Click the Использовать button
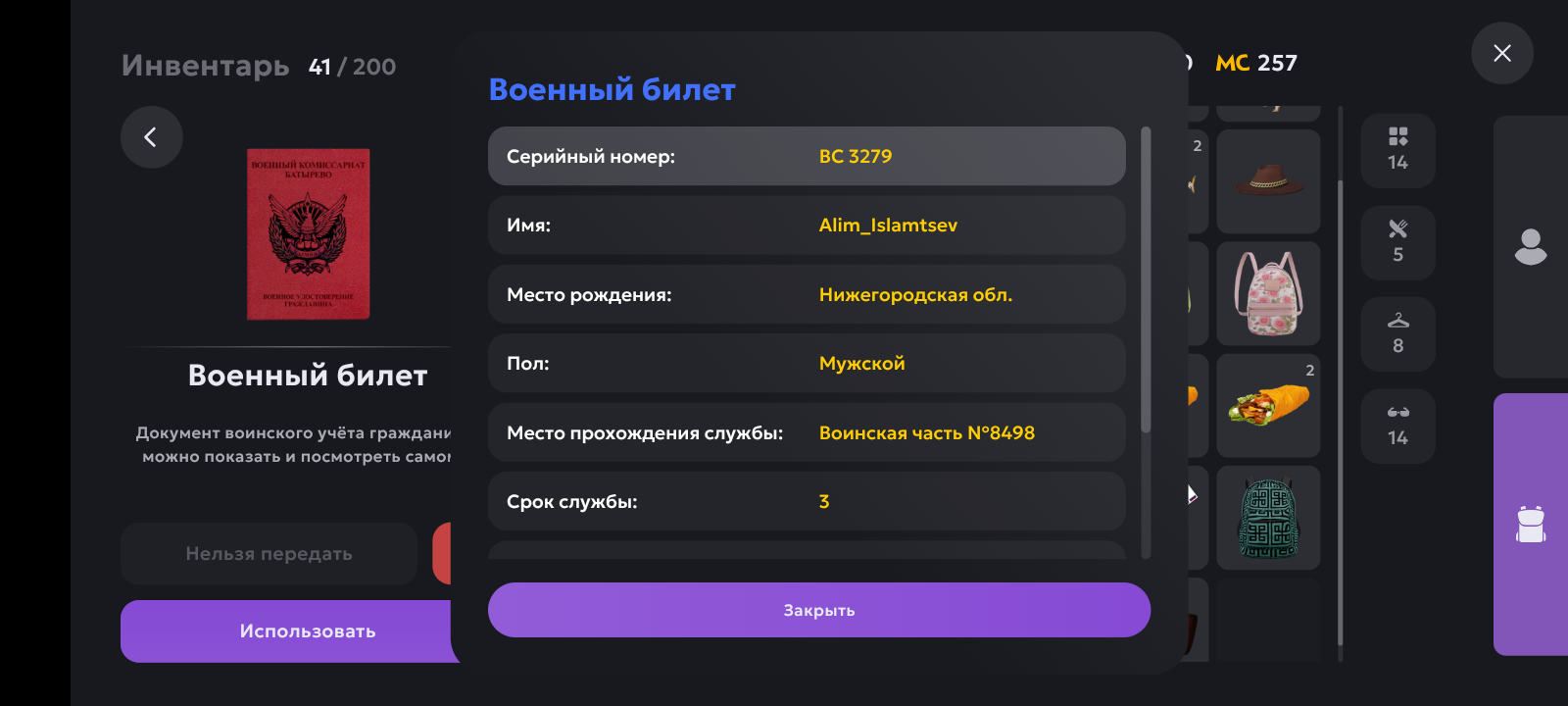1568x706 pixels. (308, 631)
